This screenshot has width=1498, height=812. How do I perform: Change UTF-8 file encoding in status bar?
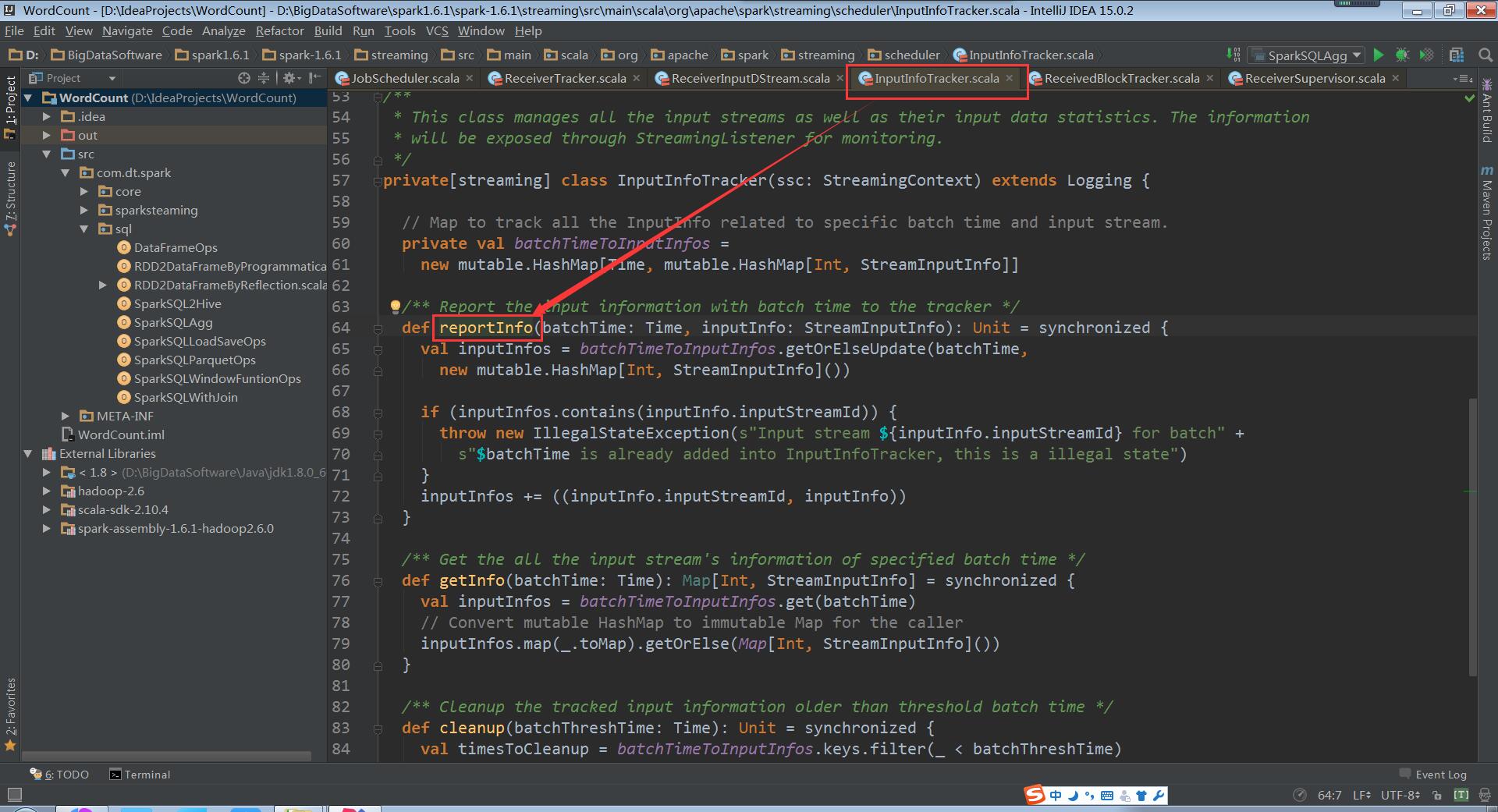[1400, 796]
